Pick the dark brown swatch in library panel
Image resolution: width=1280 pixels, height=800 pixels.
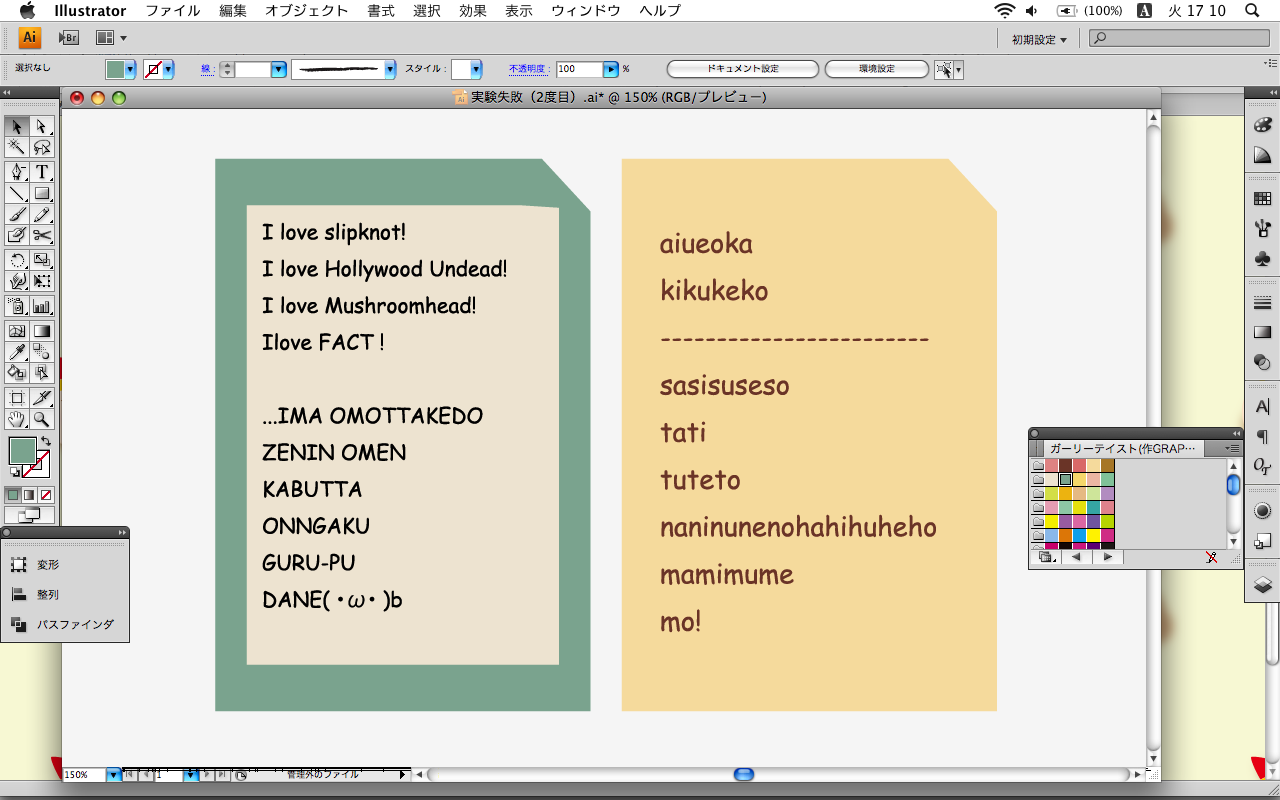point(1066,465)
